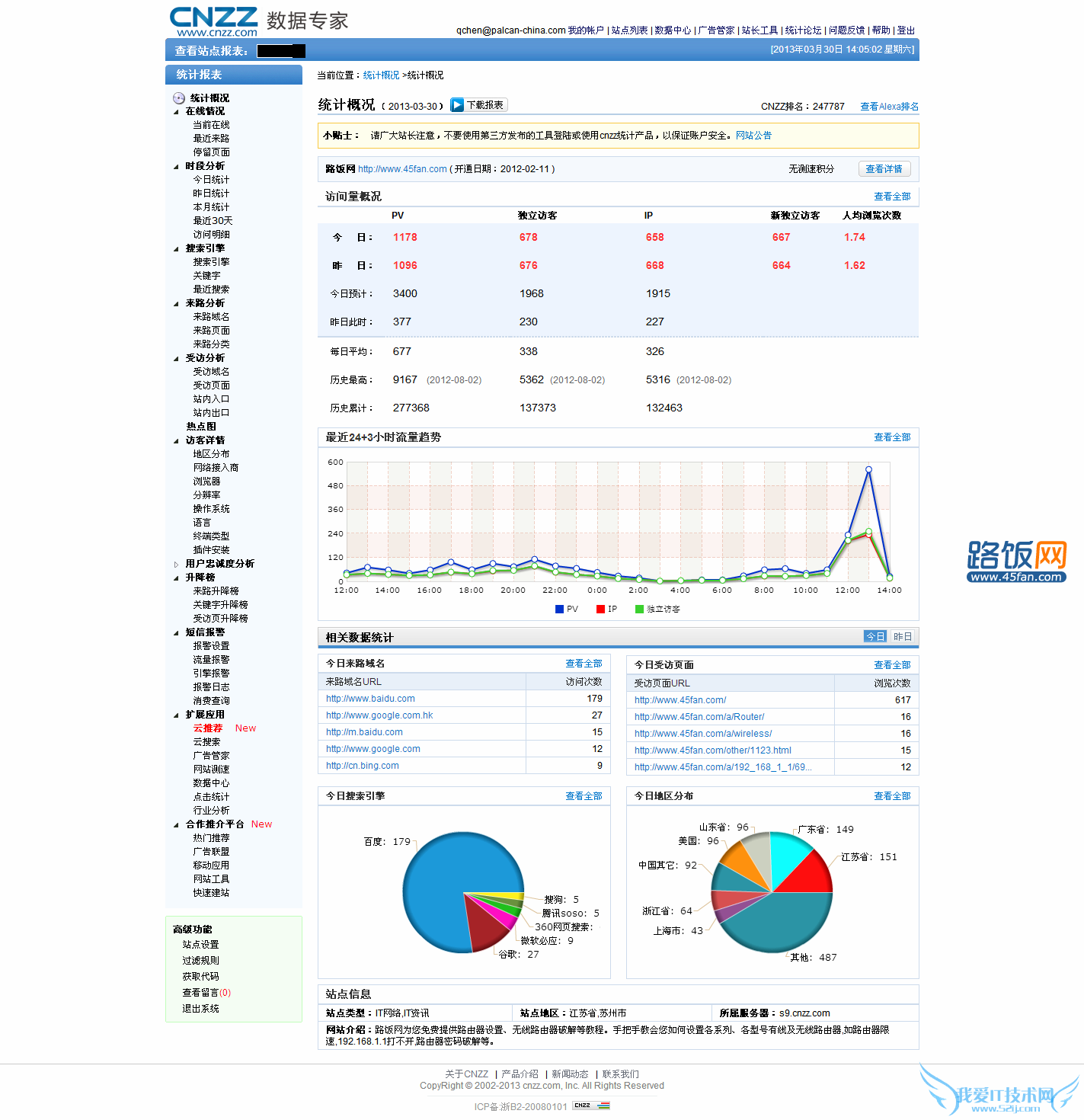The image size is (1084, 1120).
Task: Click the 下载报表 download button
Action: tap(478, 105)
